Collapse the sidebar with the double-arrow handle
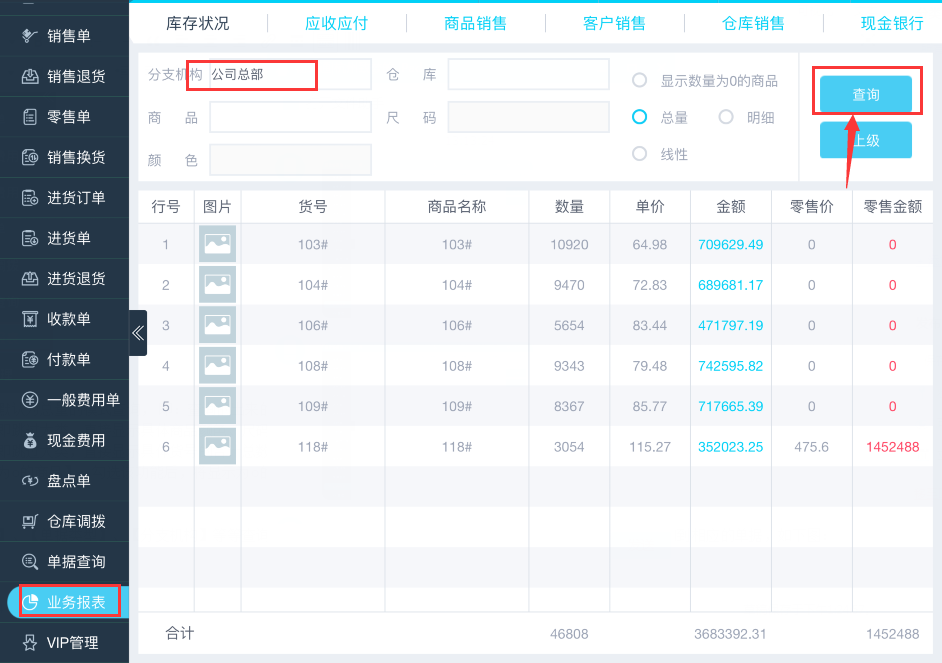 (x=138, y=333)
